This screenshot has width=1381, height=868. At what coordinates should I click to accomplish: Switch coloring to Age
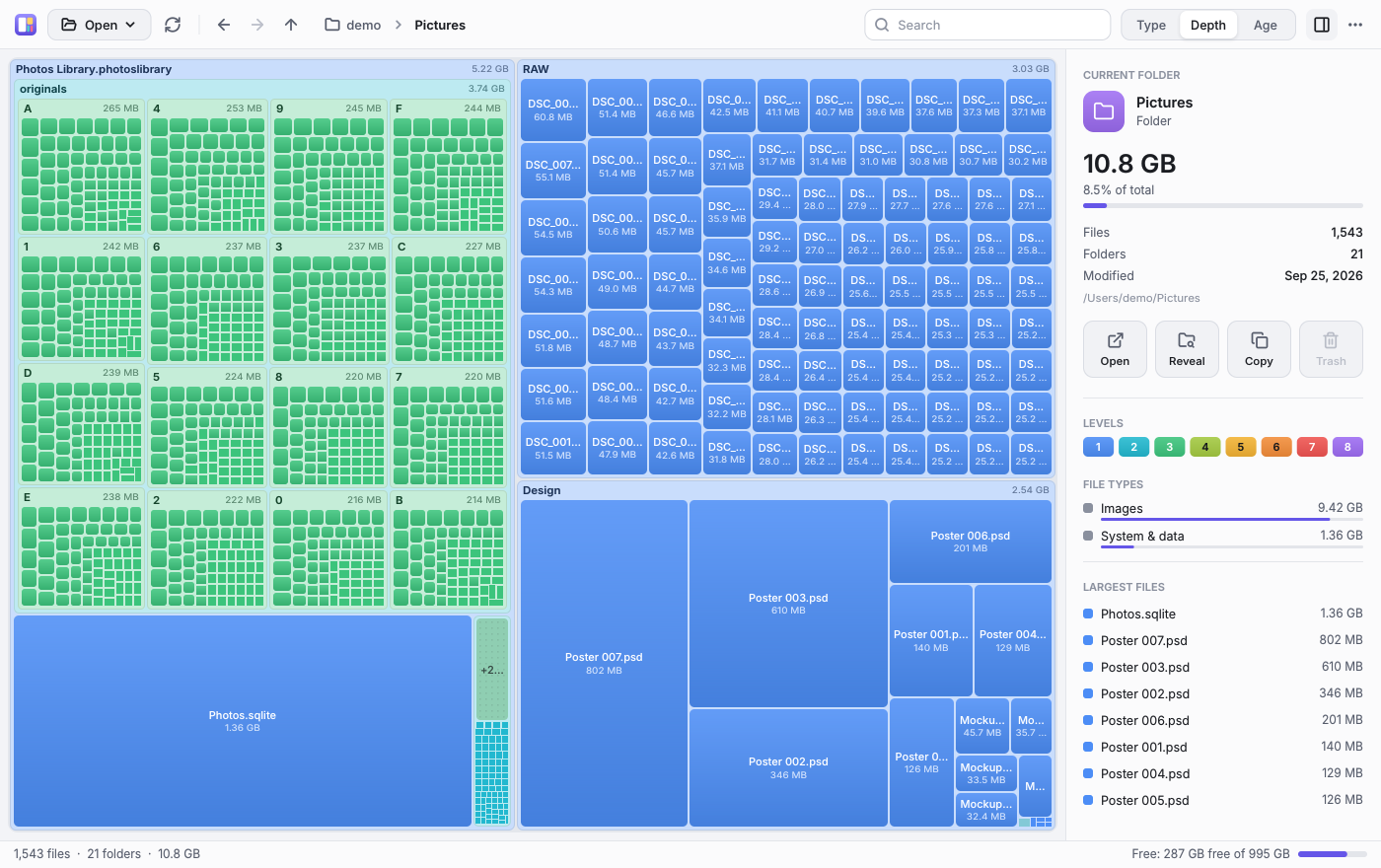1266,25
